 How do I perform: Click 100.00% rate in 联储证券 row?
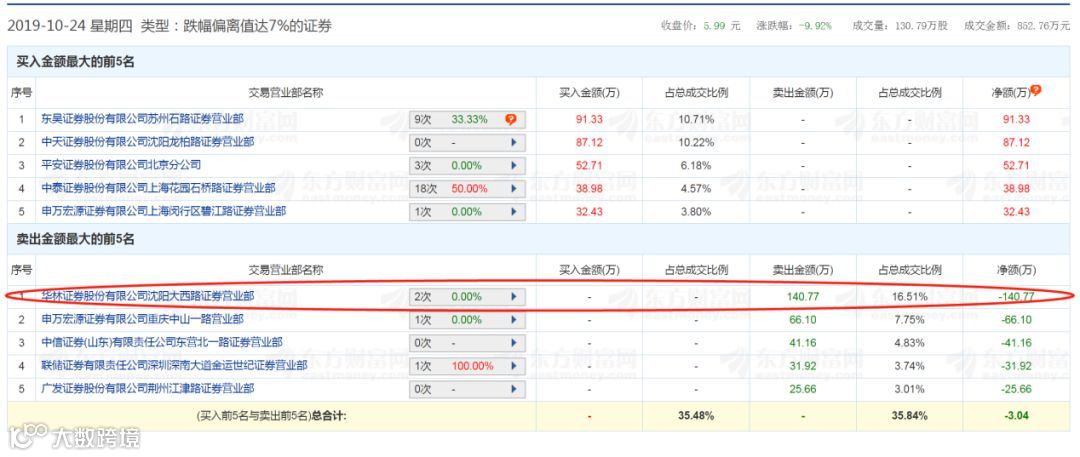472,365
